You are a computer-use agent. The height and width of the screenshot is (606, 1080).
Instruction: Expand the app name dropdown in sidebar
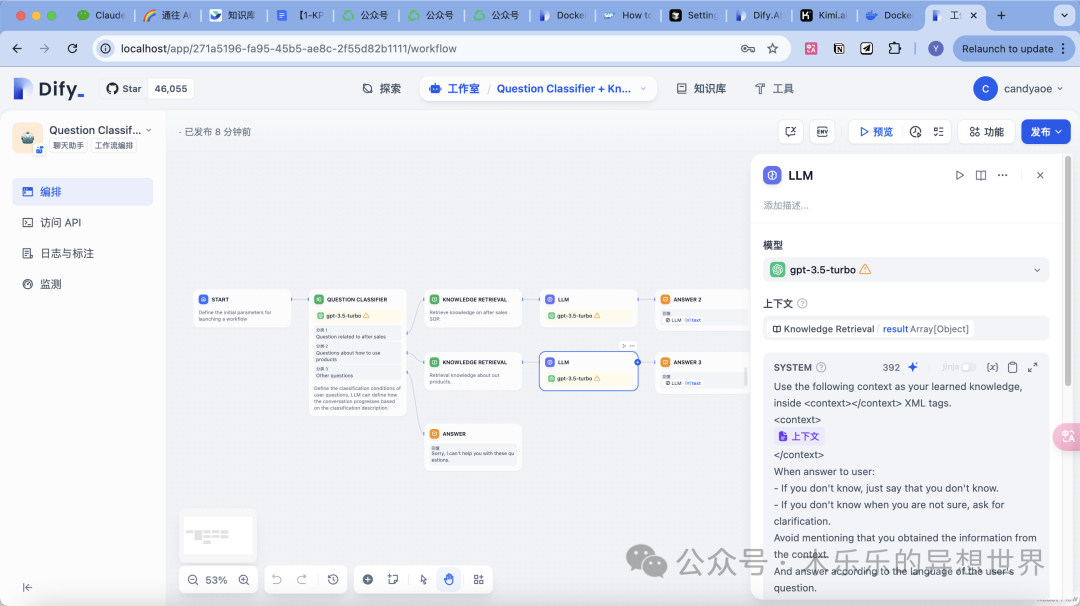(x=149, y=130)
